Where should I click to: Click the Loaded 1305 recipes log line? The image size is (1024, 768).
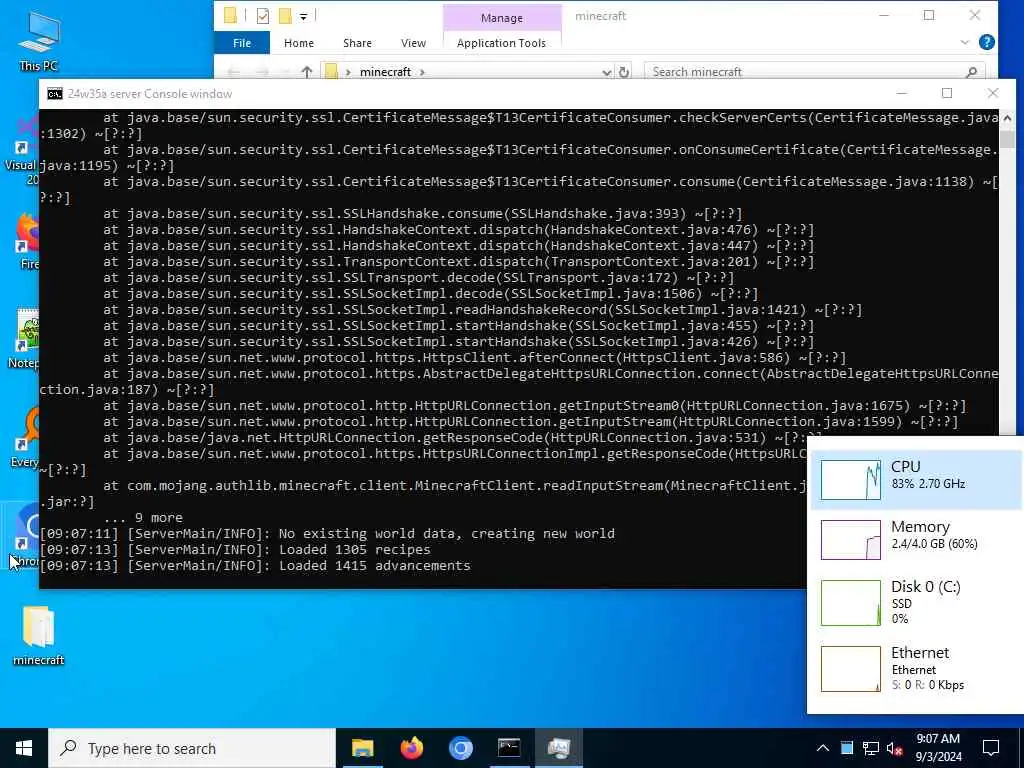pos(236,550)
